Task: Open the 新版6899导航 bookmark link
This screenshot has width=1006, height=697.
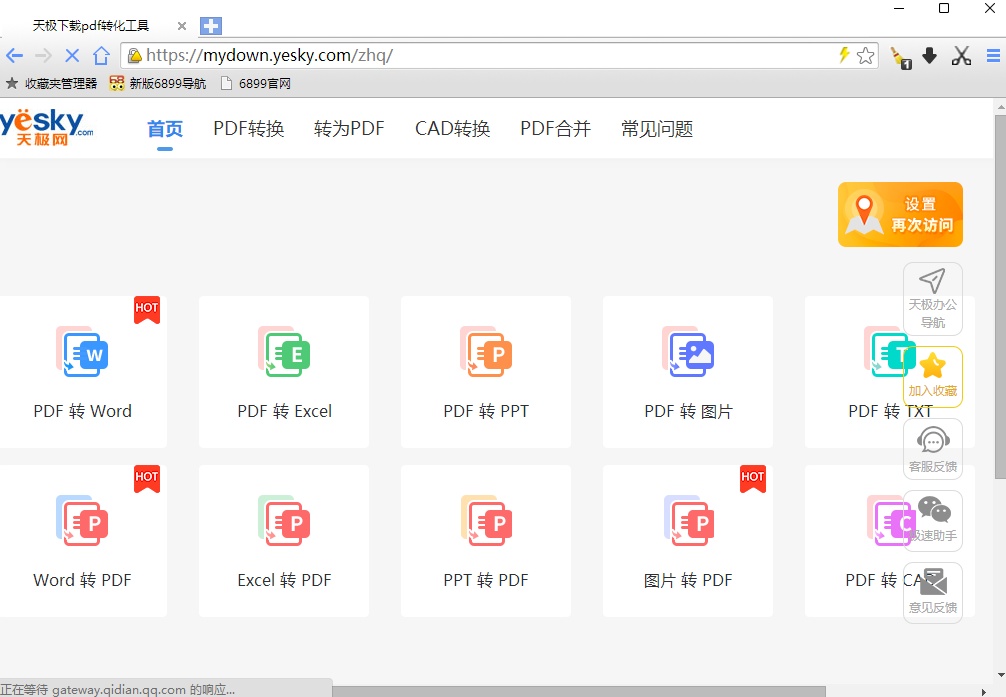Action: (x=158, y=84)
